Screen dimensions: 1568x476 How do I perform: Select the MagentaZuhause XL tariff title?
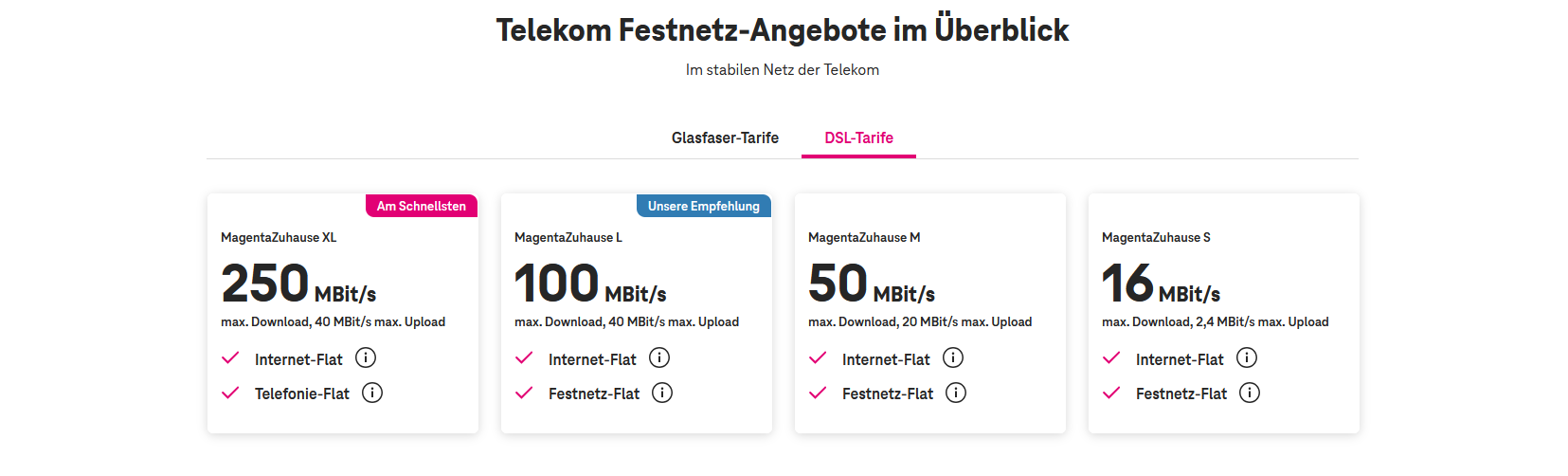click(279, 238)
